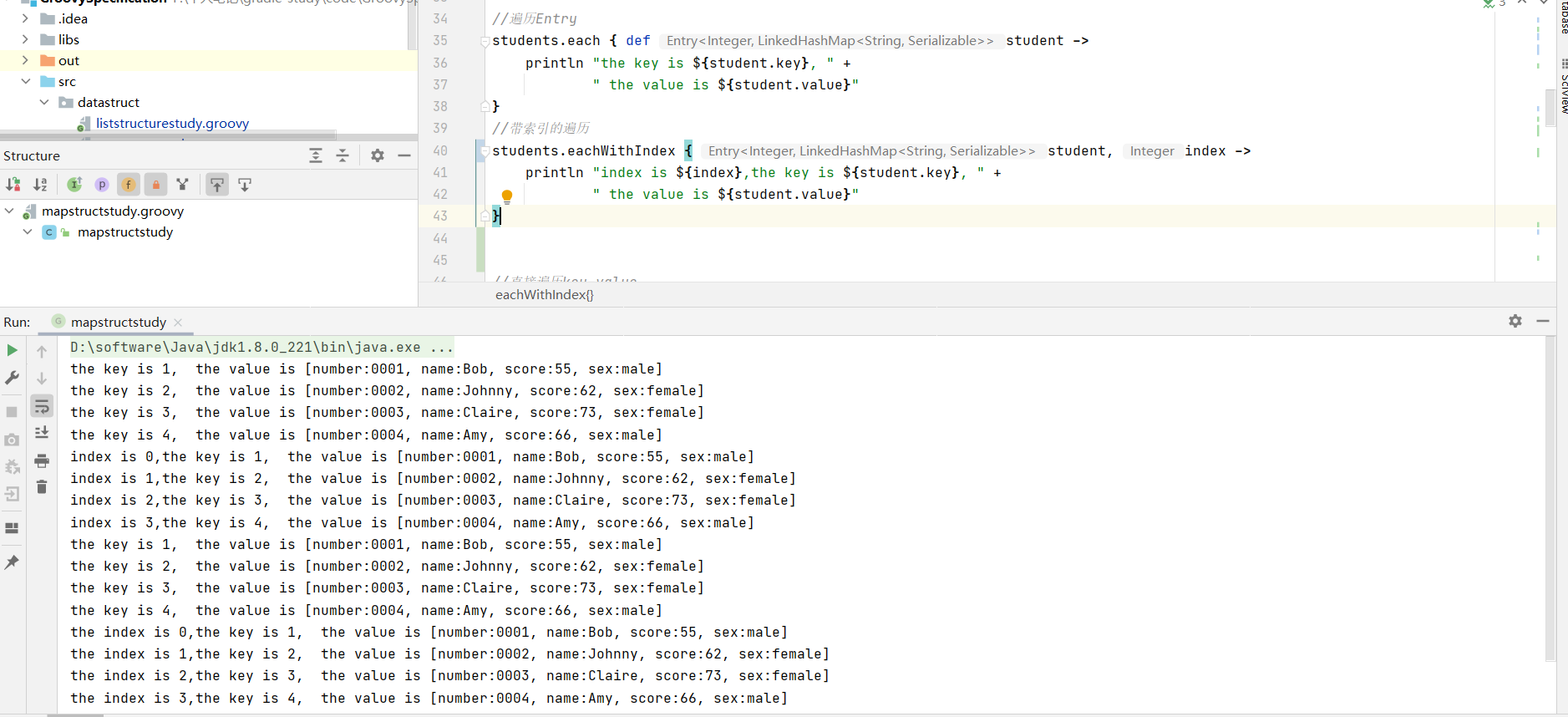Viewport: 1568px width, 717px height.
Task: Click scroll to end icon in console
Action: tap(42, 433)
